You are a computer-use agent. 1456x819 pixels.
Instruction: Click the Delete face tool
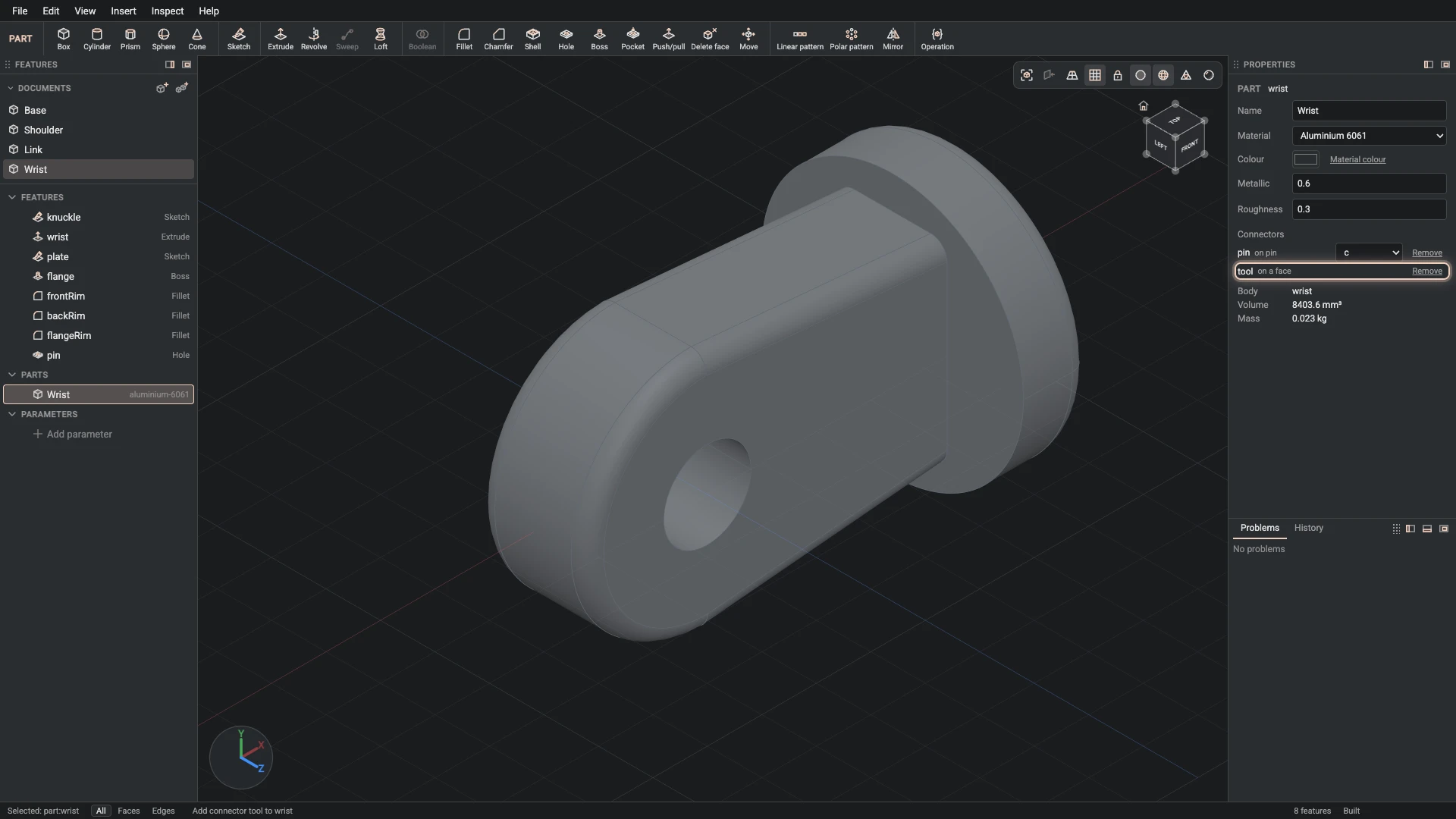pyautogui.click(x=710, y=39)
